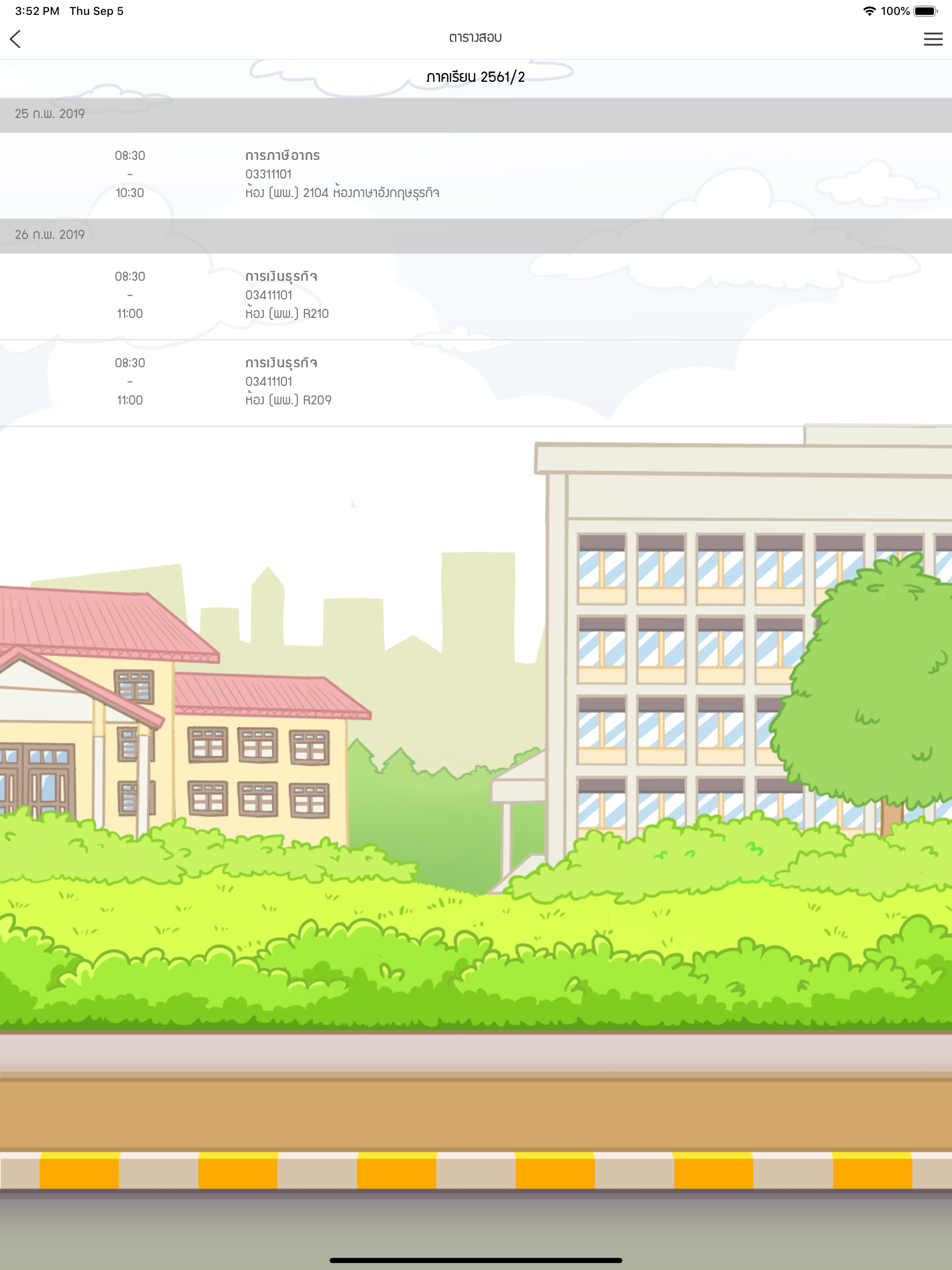Select the ตารางสอบ page title
The height and width of the screenshot is (1270, 952).
[476, 38]
